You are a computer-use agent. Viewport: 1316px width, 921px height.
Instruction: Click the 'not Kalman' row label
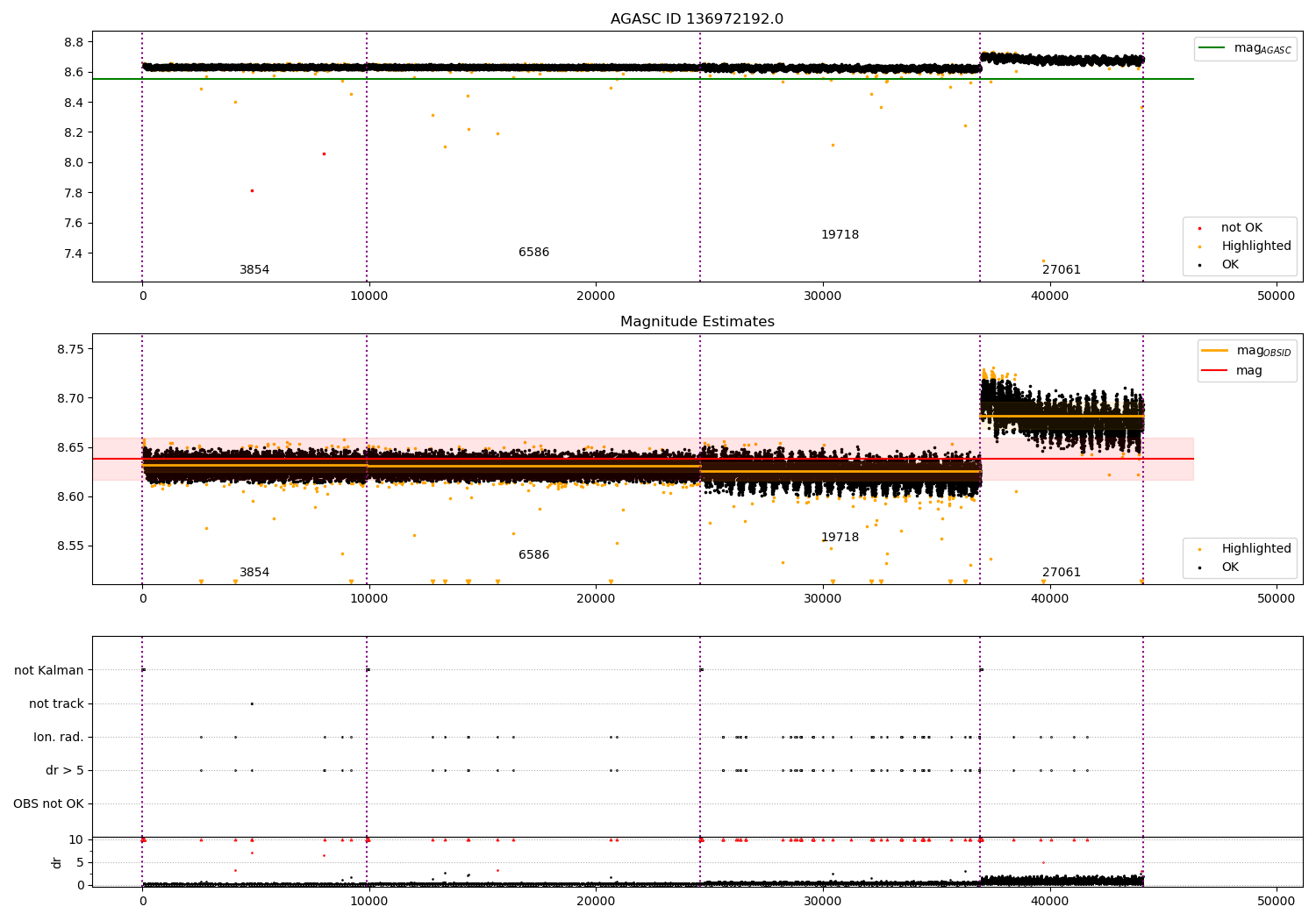[x=49, y=671]
